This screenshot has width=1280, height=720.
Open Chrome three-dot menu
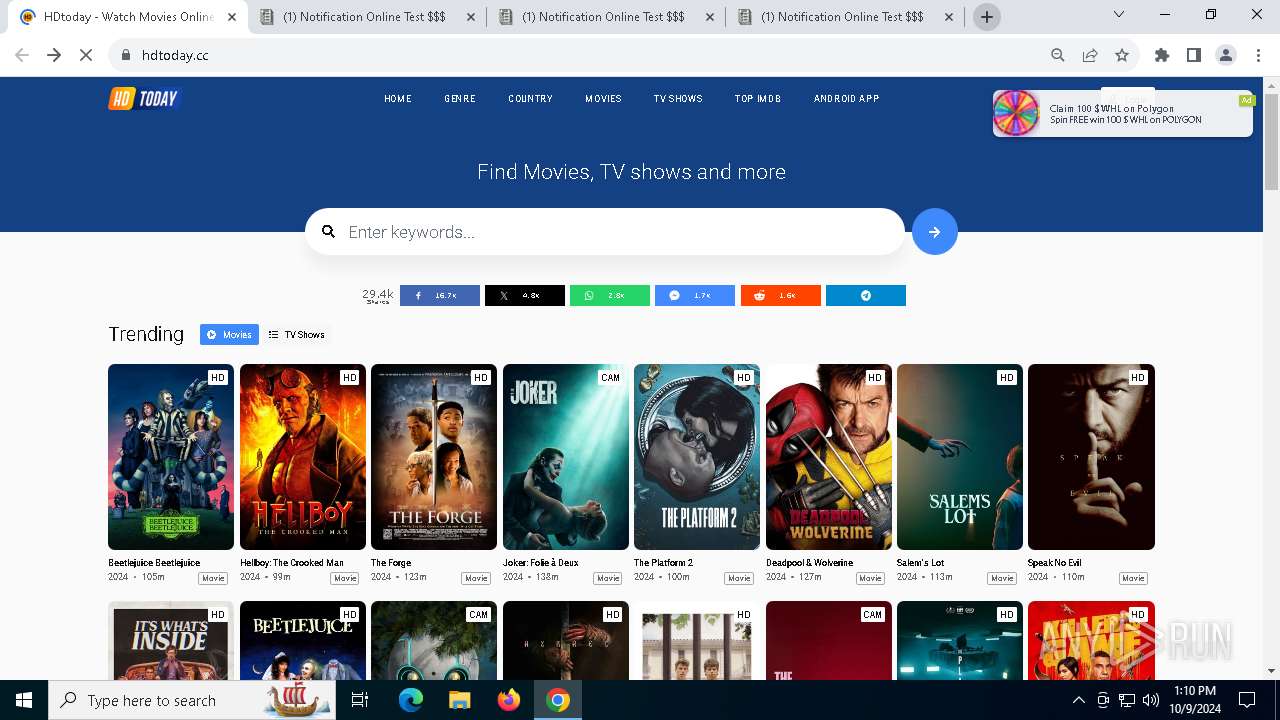[1258, 55]
